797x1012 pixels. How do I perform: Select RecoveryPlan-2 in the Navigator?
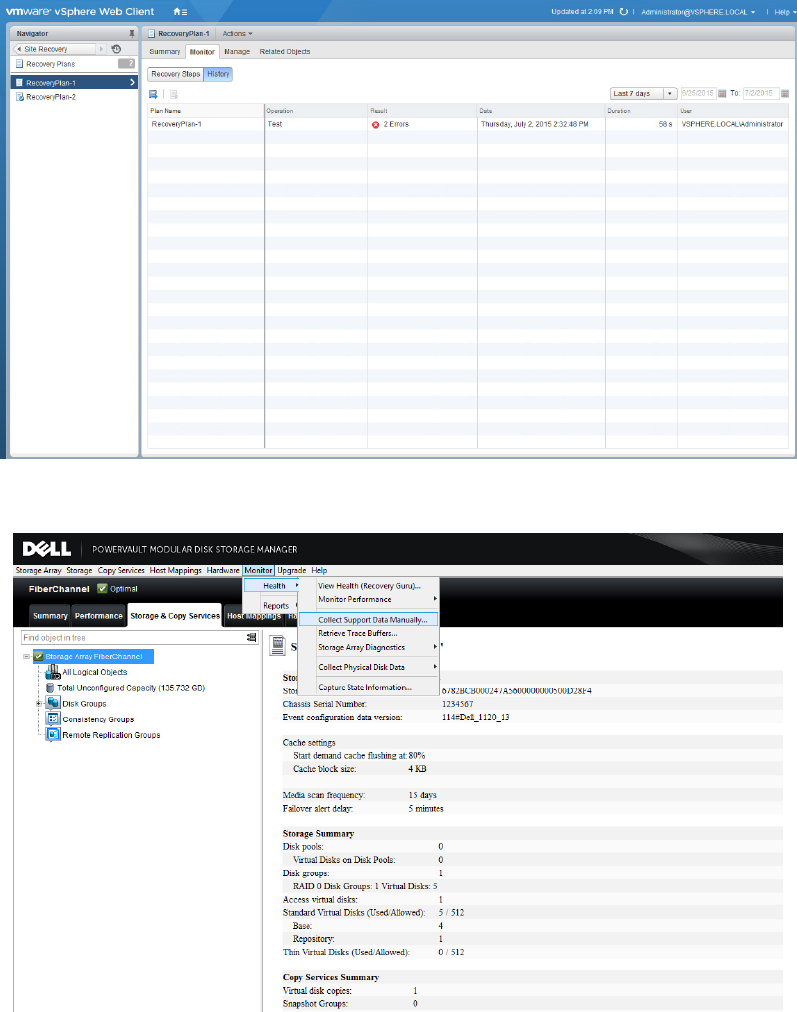point(50,97)
